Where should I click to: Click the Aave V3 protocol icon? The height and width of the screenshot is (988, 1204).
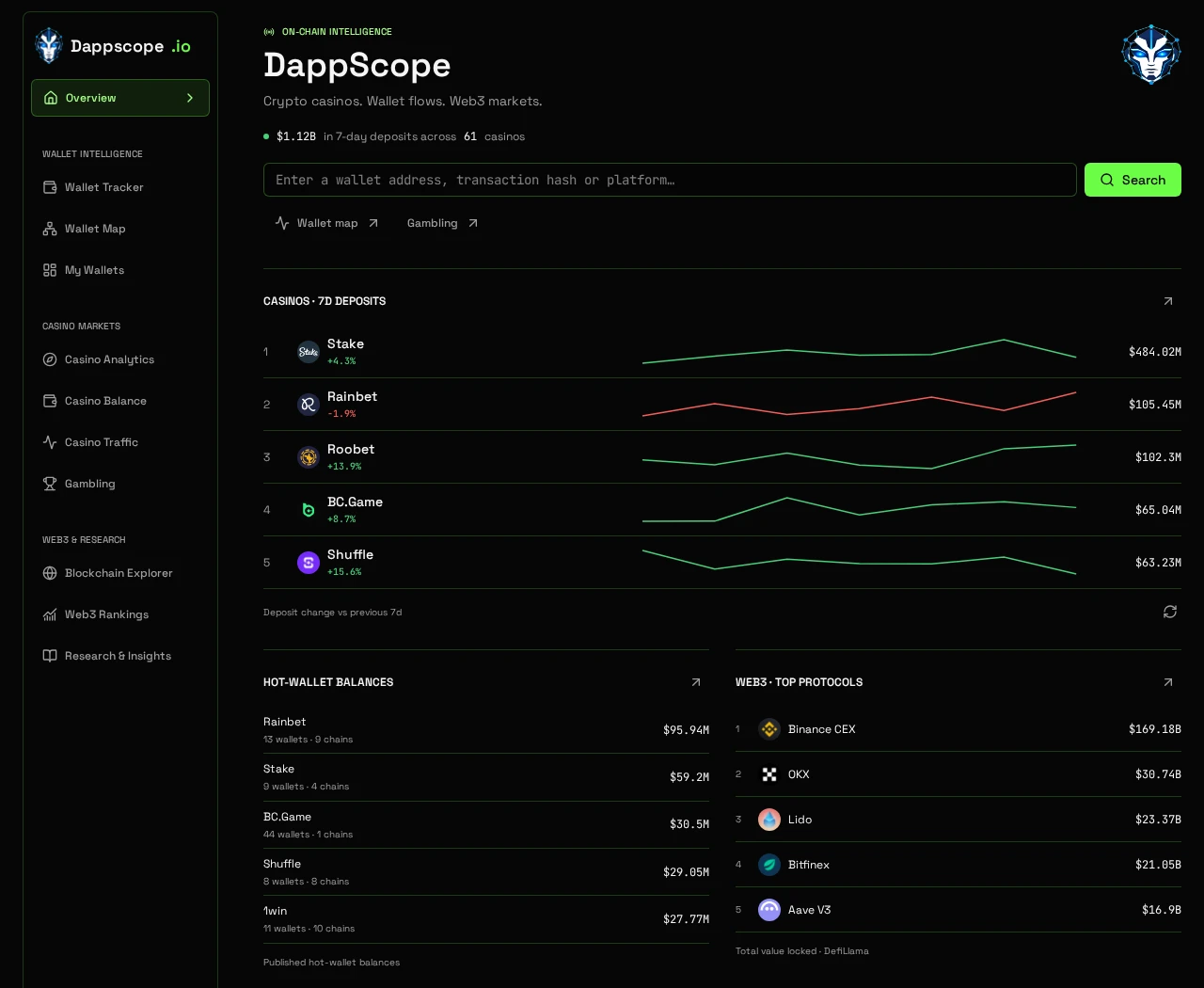click(x=769, y=910)
